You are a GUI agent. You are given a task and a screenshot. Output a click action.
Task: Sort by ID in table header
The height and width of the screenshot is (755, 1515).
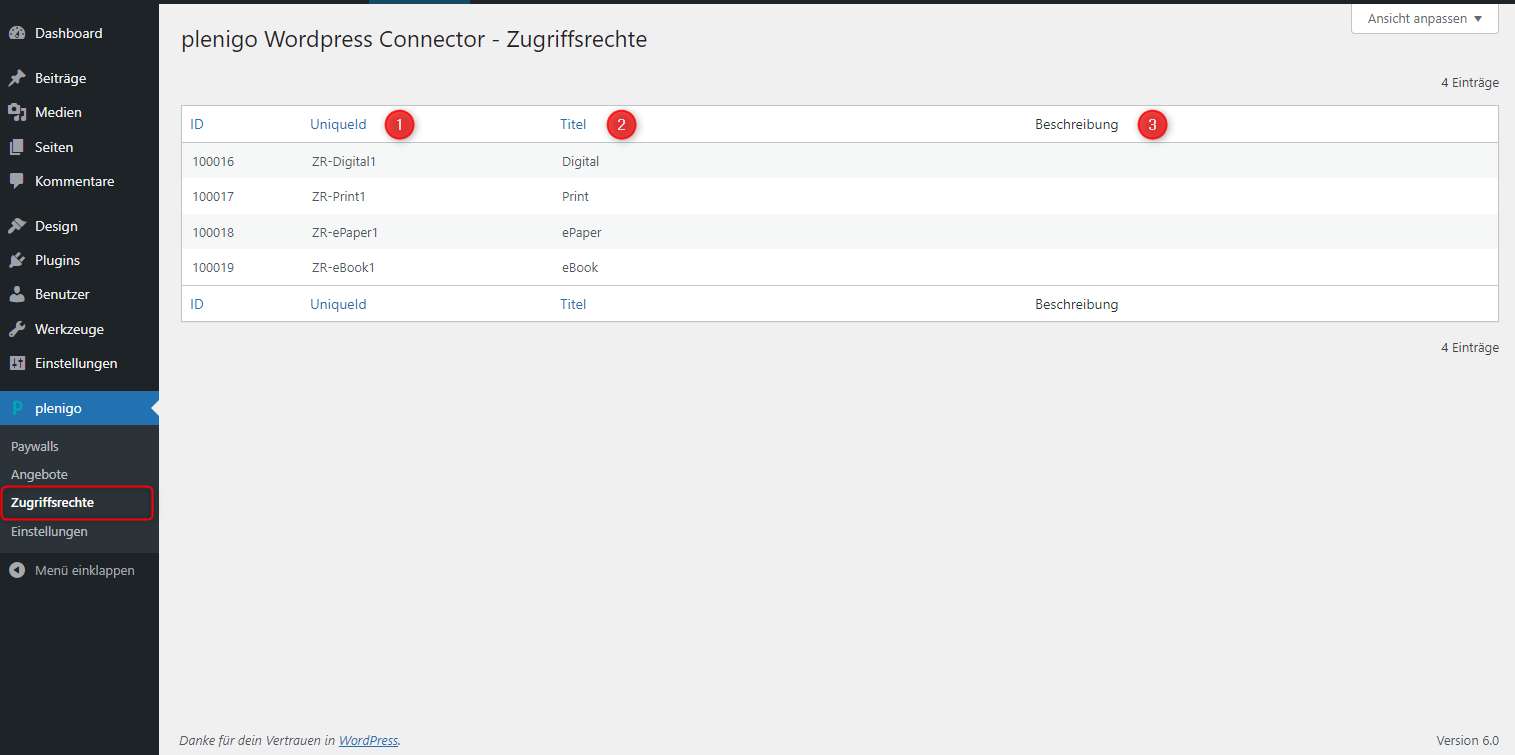197,125
